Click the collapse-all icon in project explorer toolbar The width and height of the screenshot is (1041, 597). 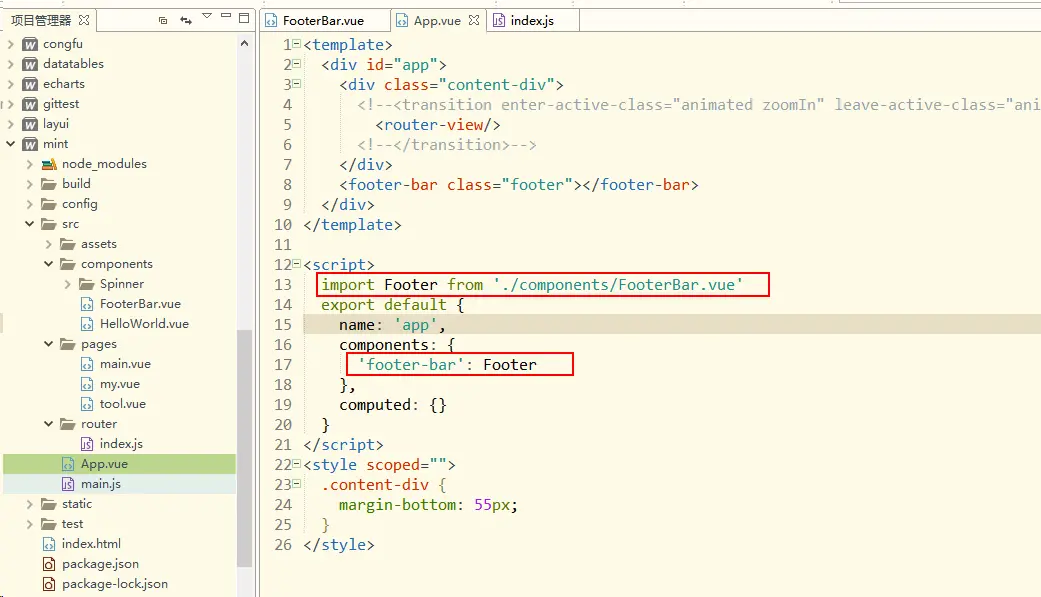point(163,21)
